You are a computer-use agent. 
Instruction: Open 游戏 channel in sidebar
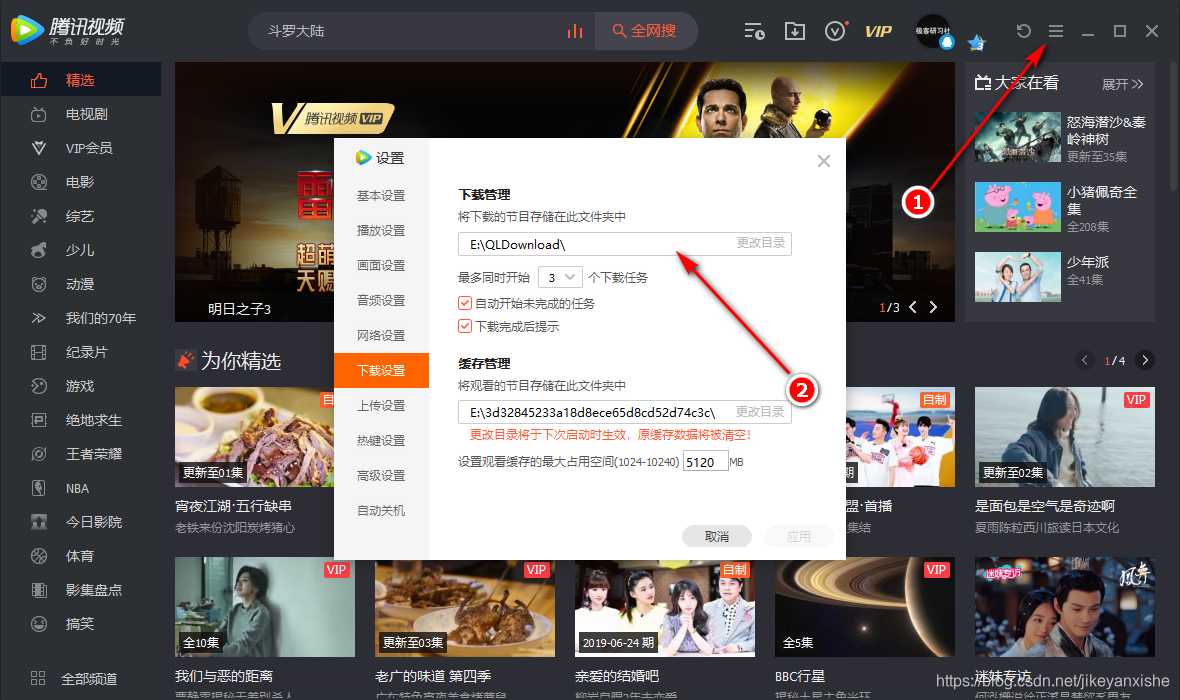point(81,386)
